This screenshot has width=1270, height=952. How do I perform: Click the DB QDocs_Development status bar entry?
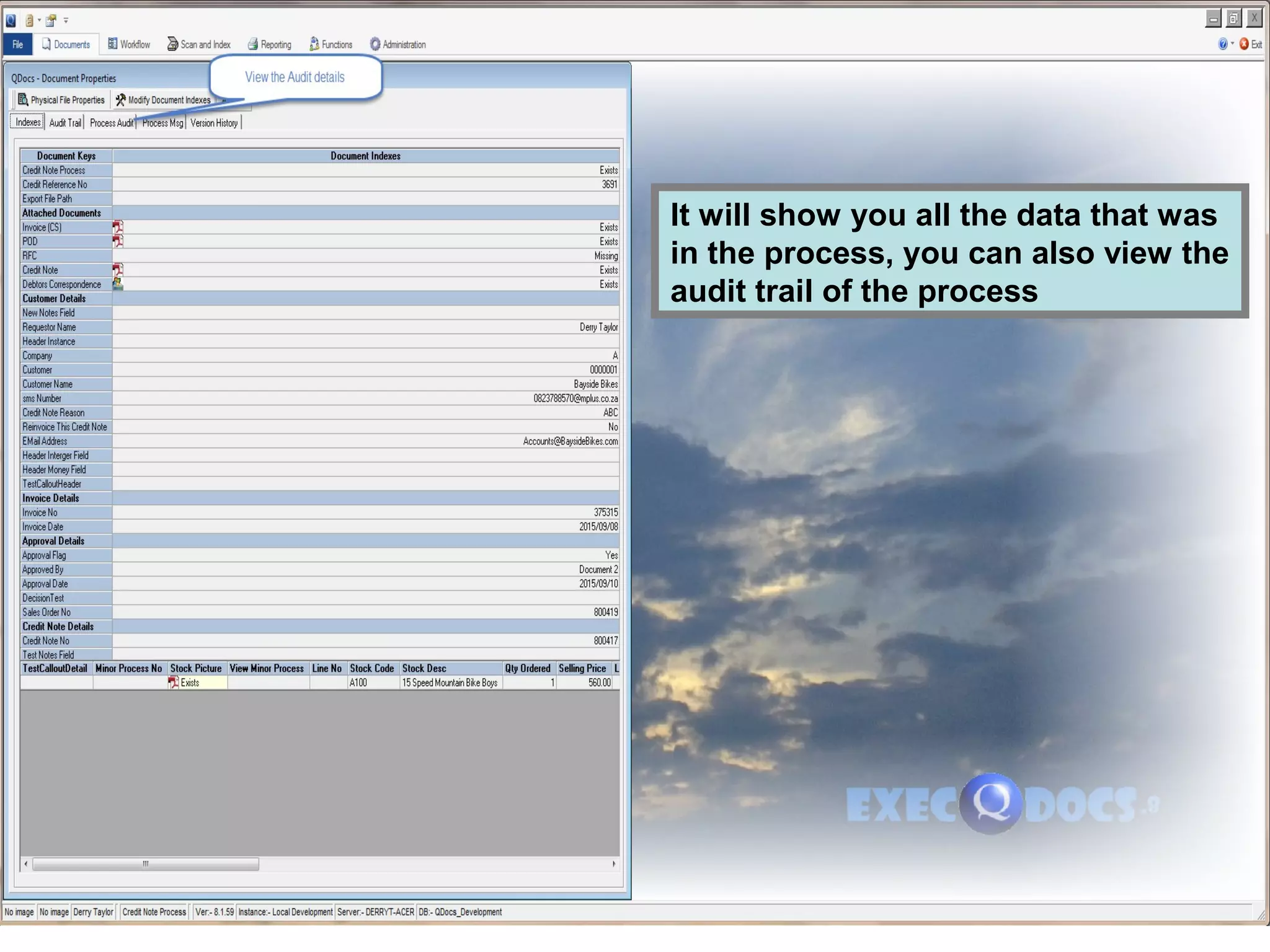pos(460,912)
